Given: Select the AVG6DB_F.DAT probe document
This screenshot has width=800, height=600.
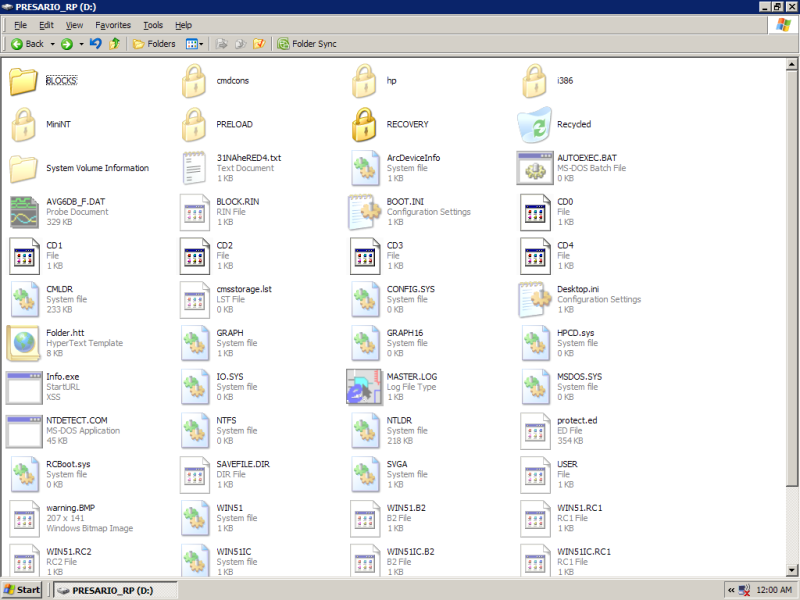Looking at the screenshot, I should tap(23, 212).
